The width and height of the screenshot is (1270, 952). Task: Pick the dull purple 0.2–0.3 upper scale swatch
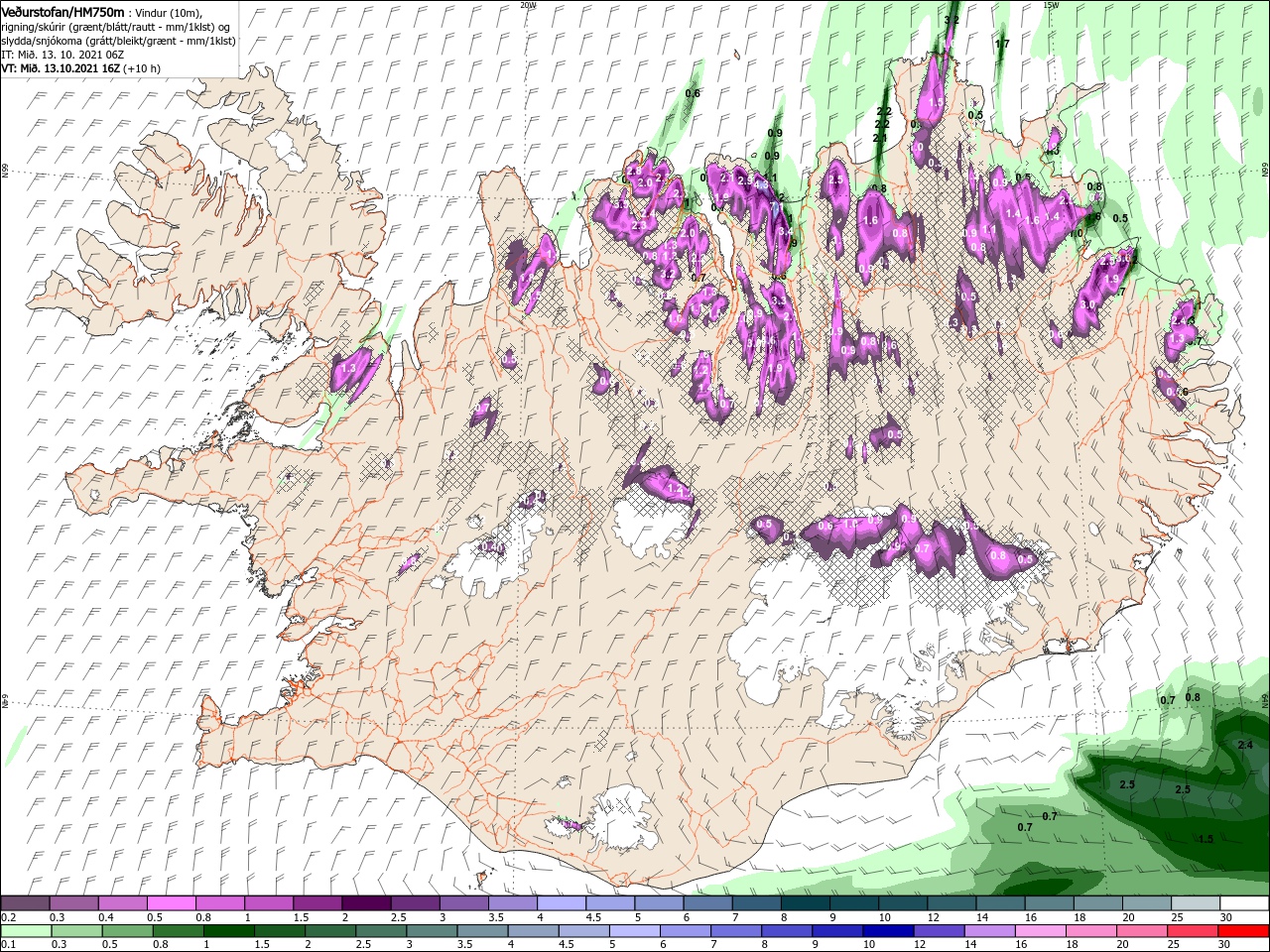[x=25, y=903]
